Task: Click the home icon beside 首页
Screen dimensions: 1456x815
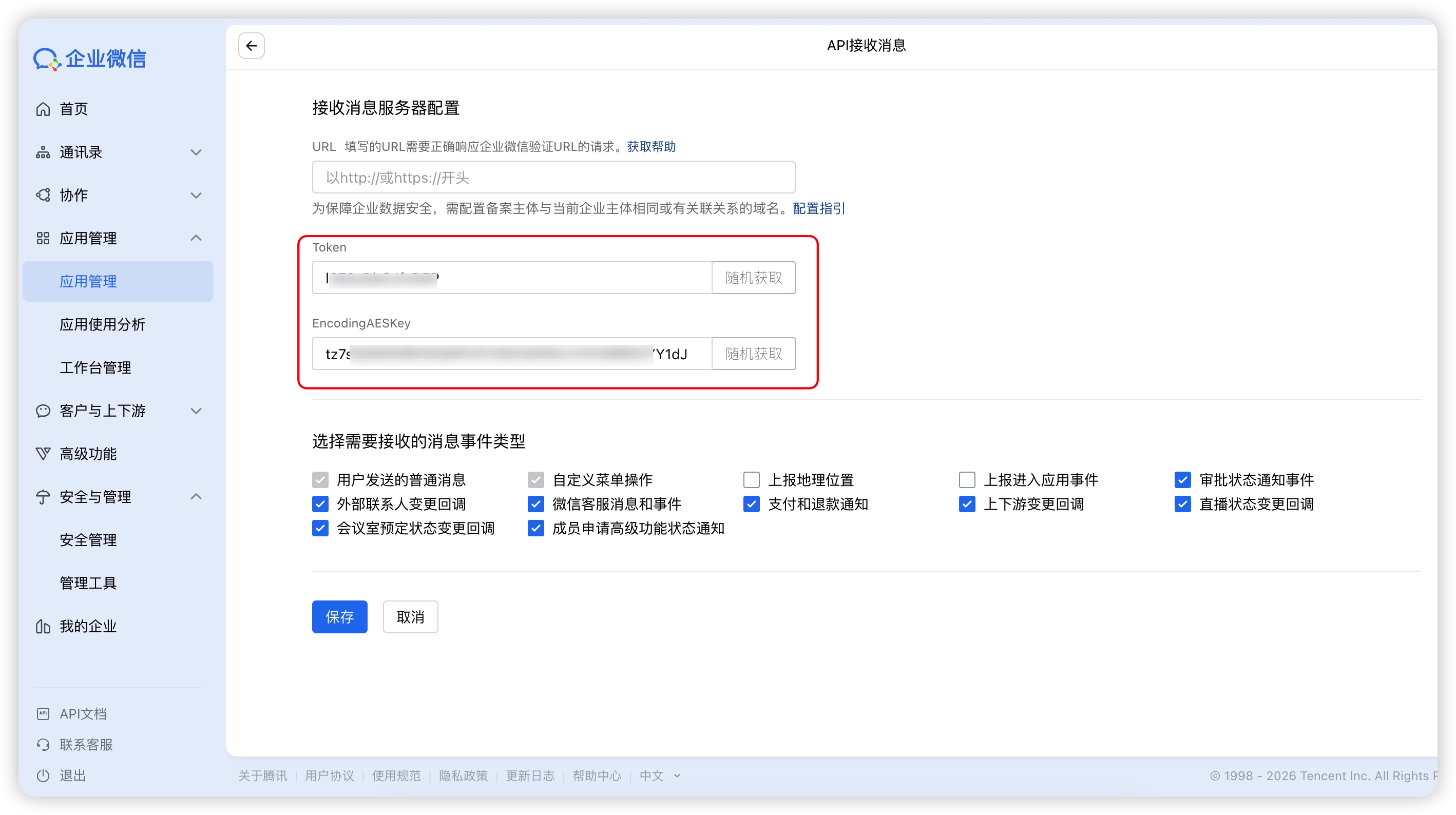Action: pos(43,108)
